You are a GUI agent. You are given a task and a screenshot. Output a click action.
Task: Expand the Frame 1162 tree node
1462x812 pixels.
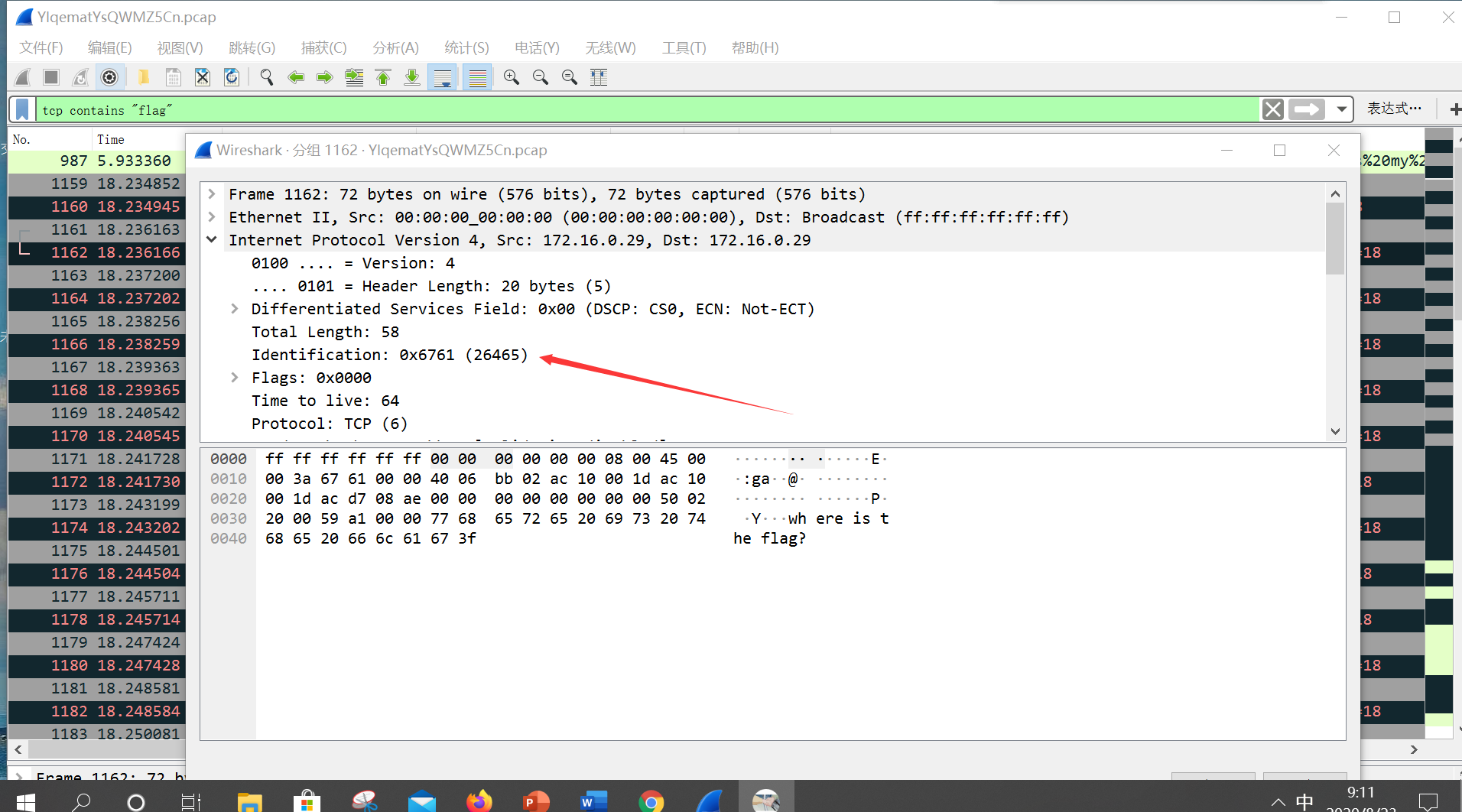212,194
